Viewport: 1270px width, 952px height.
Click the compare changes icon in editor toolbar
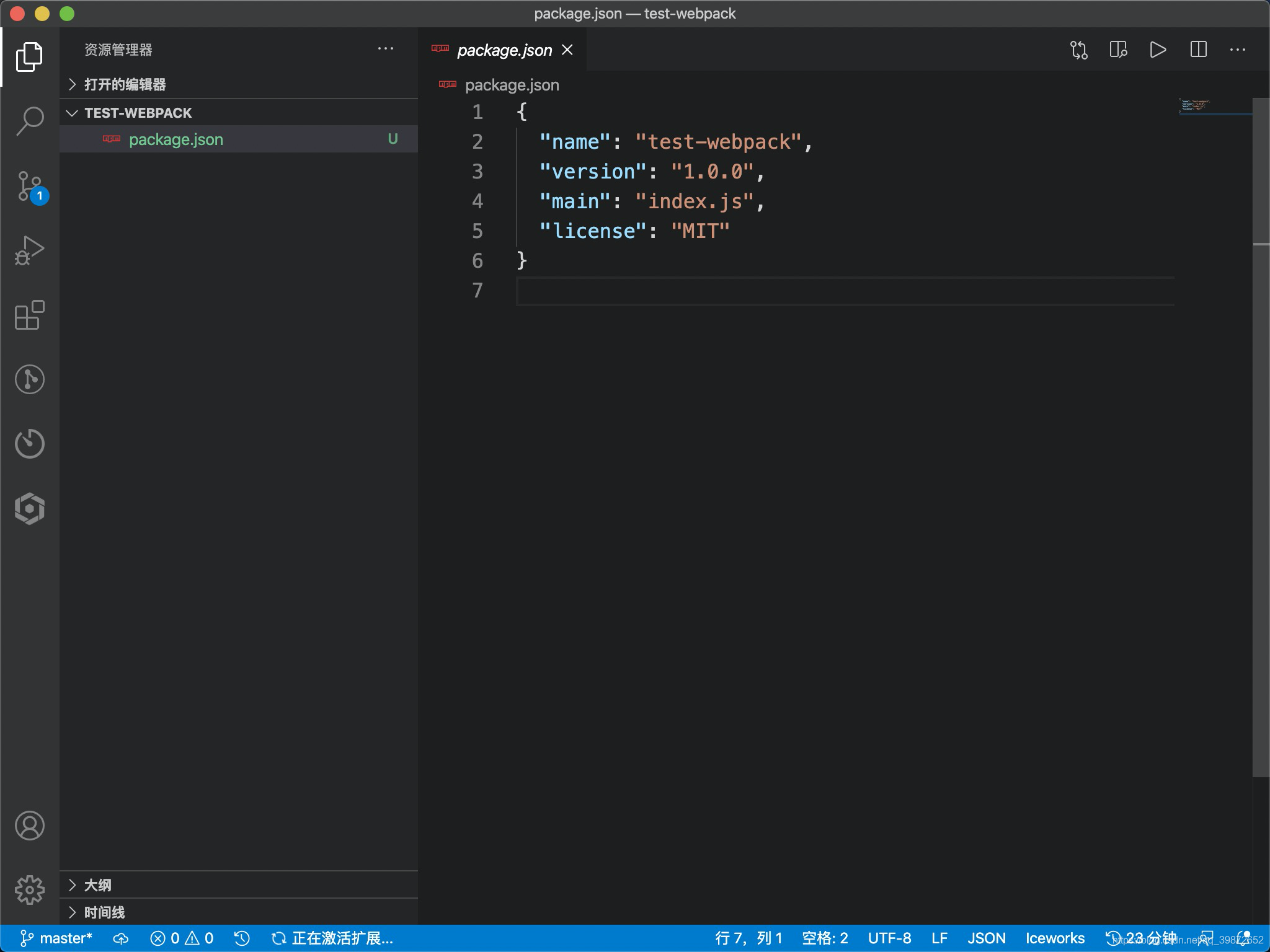[x=1079, y=50]
